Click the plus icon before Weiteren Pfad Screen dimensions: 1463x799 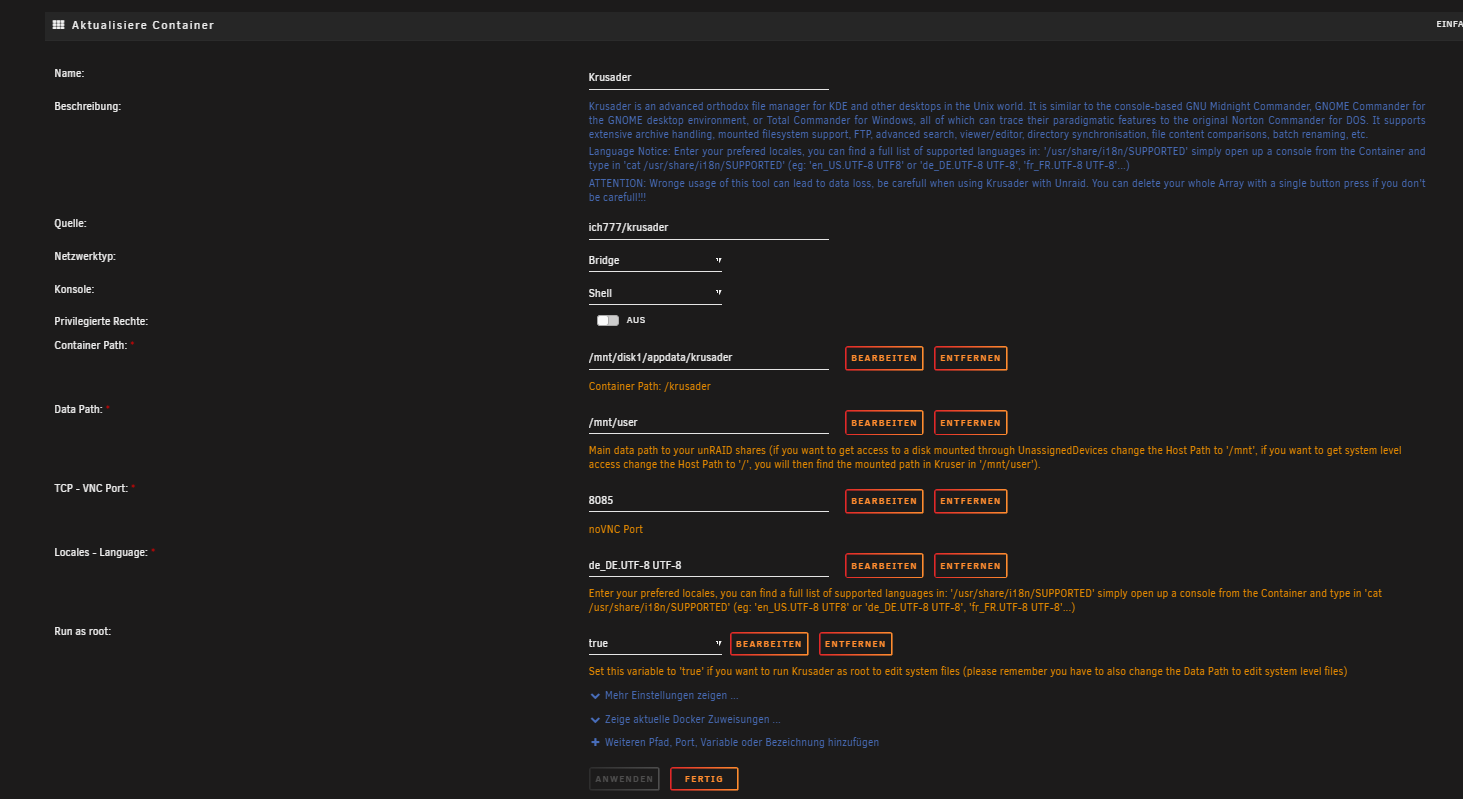click(595, 742)
